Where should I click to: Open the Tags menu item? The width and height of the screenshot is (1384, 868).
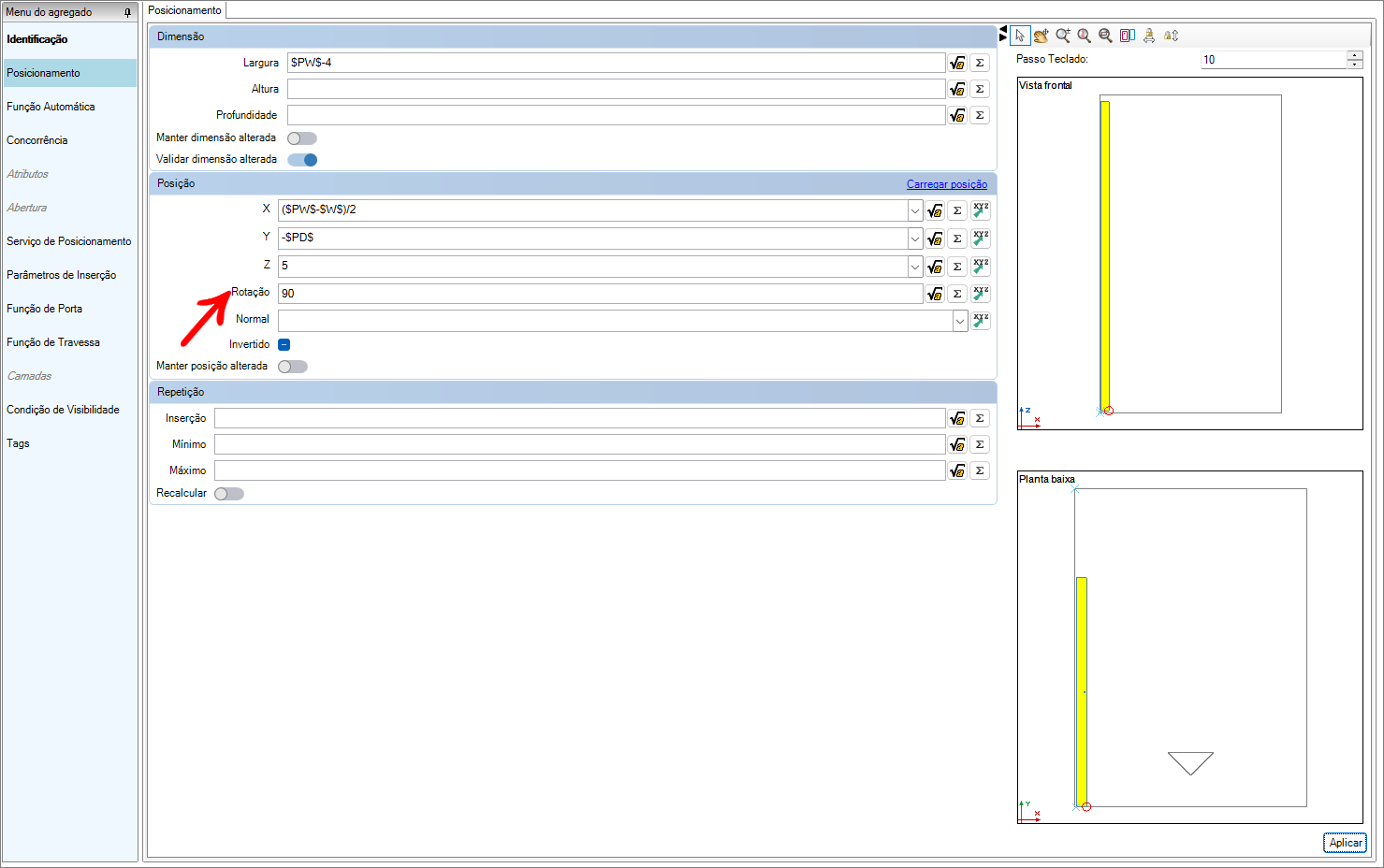pos(18,443)
